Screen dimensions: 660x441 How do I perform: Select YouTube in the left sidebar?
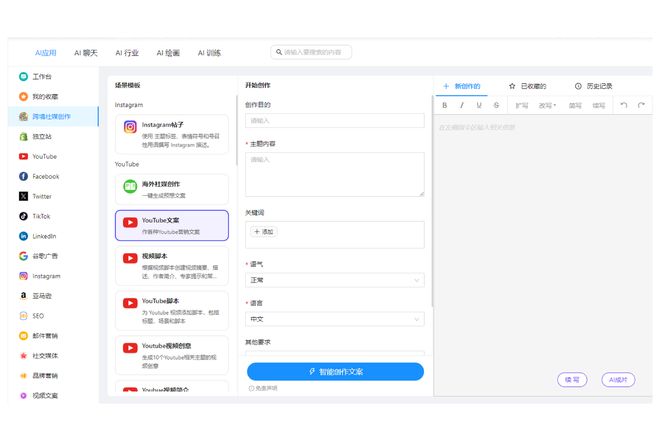click(53, 157)
